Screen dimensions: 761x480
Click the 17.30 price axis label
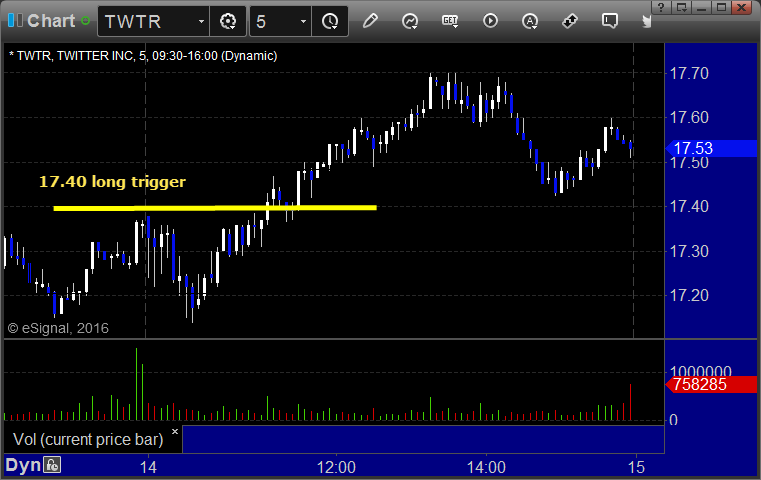click(689, 251)
